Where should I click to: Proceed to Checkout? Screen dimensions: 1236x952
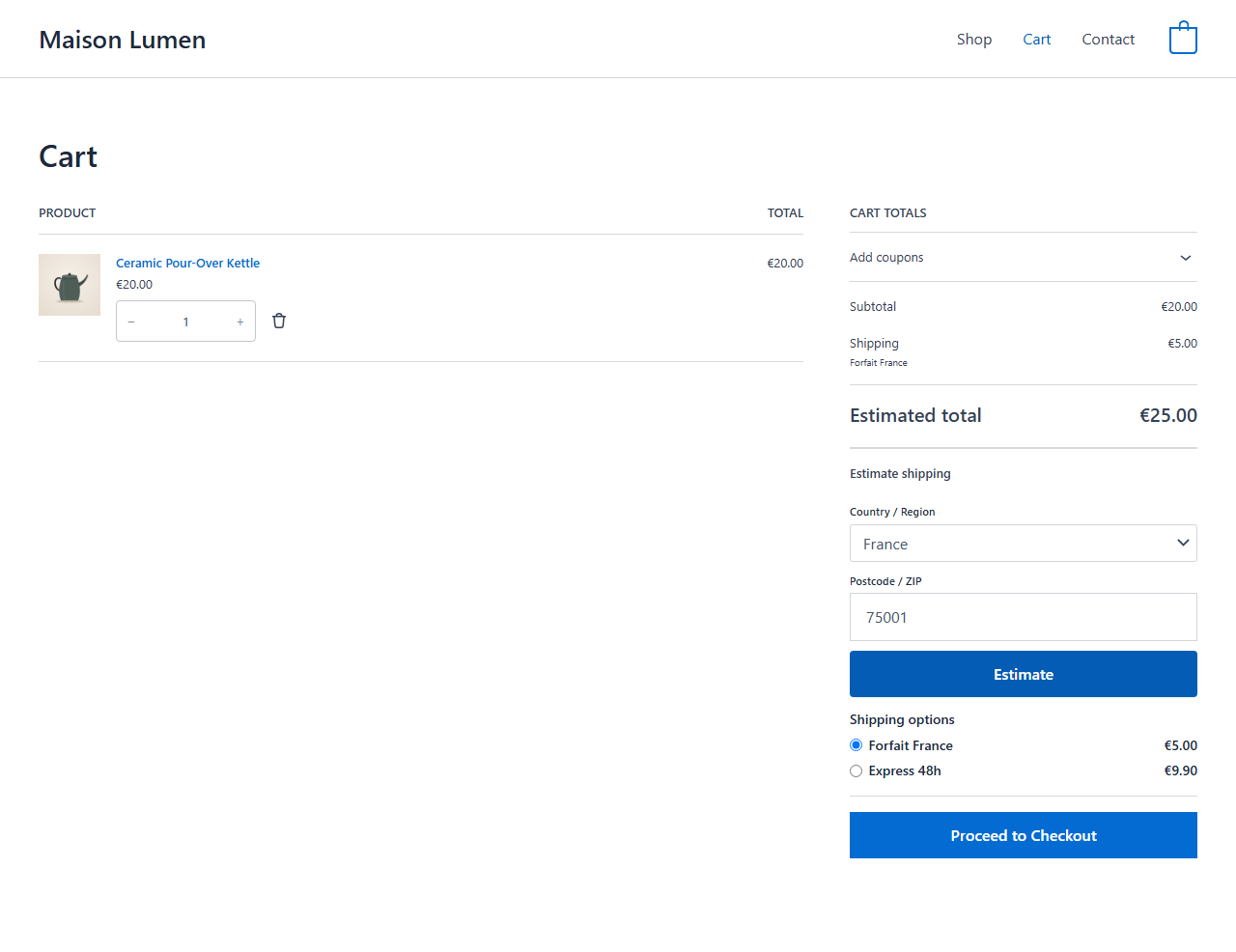(1024, 835)
